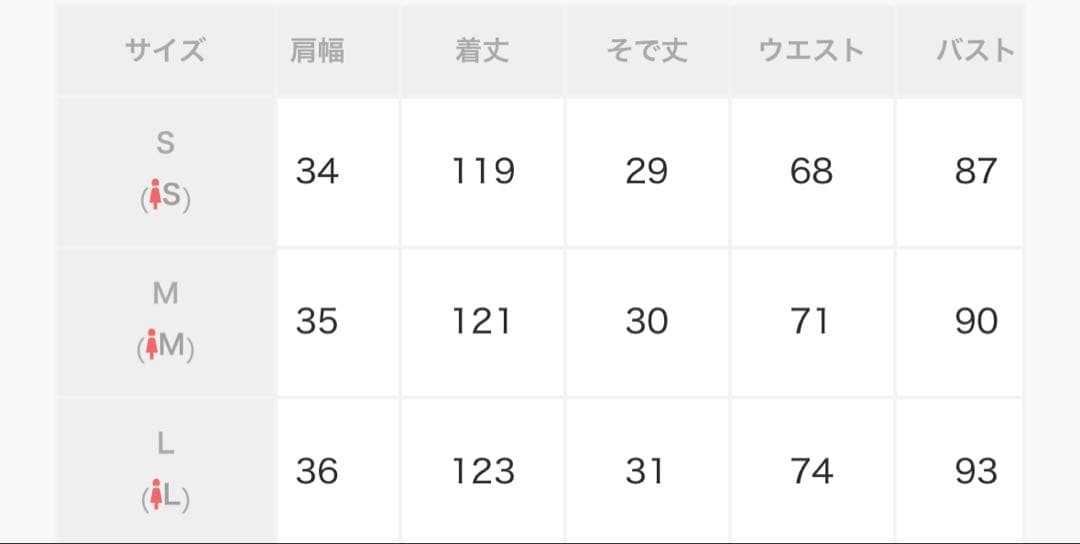Click the red person icon in M row
1080x544 pixels.
coord(152,347)
